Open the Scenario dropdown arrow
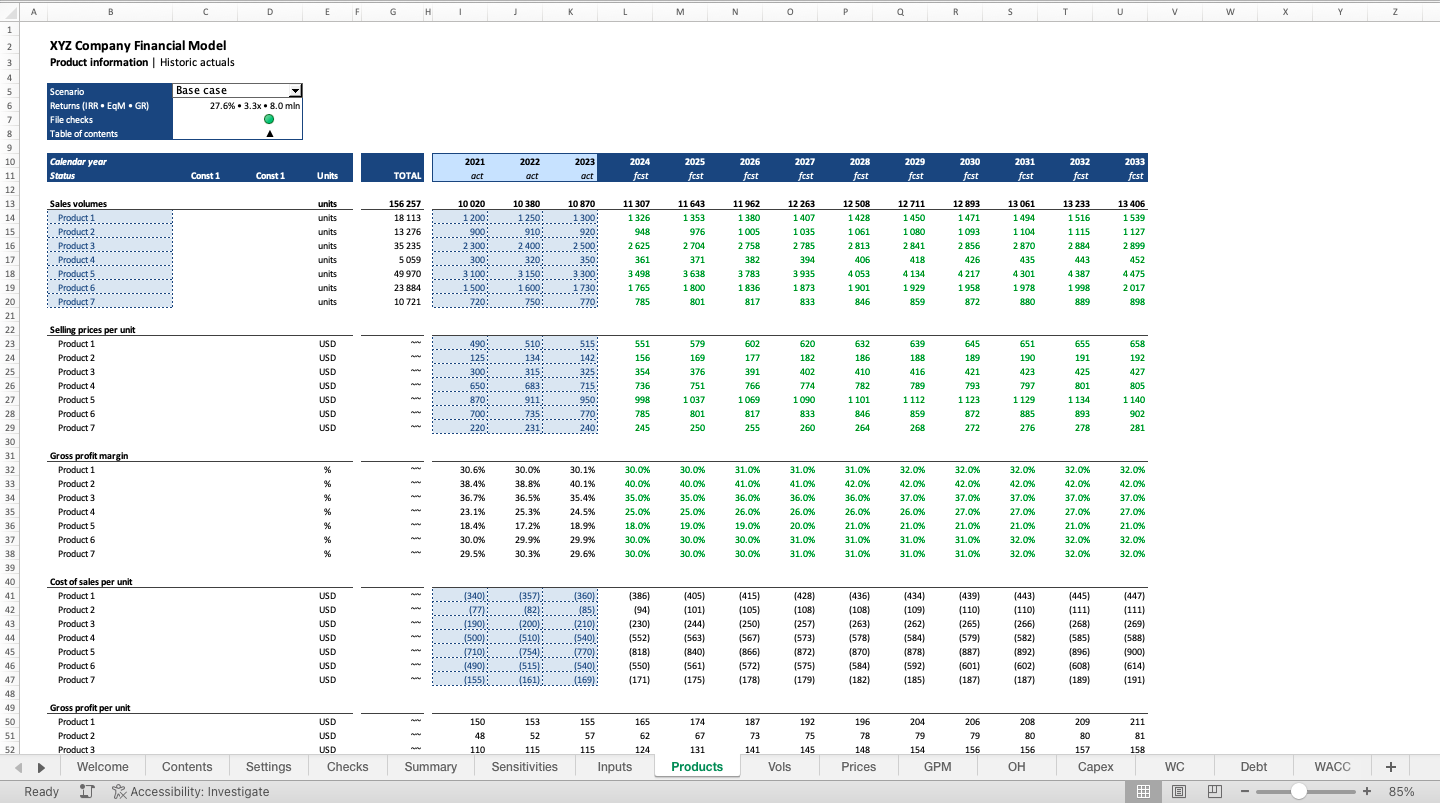The height and width of the screenshot is (803, 1440). coord(295,91)
